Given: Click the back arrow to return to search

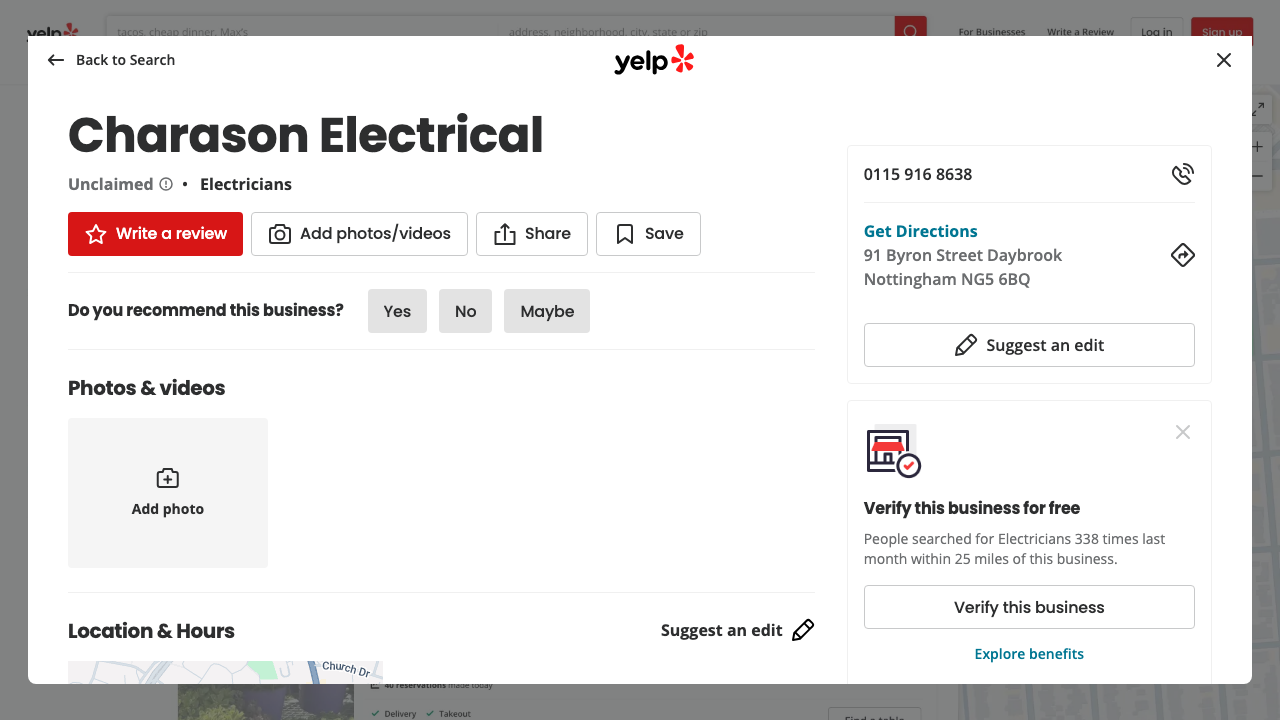Looking at the screenshot, I should pos(55,60).
